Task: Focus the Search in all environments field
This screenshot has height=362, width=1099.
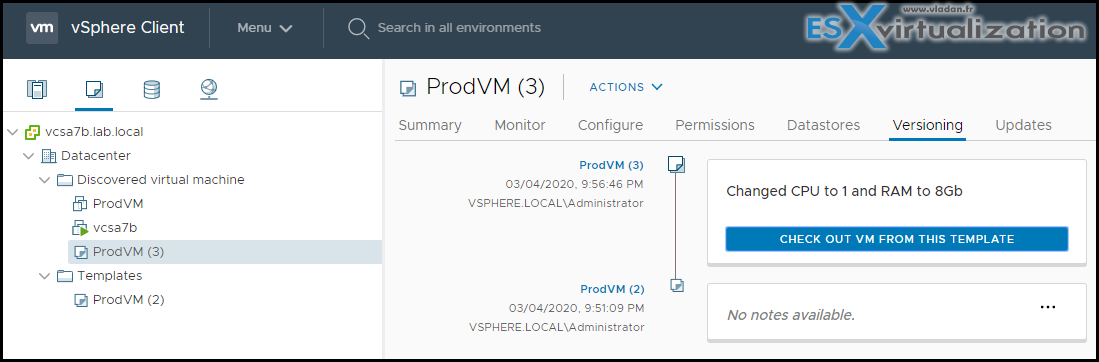Action: coord(459,28)
